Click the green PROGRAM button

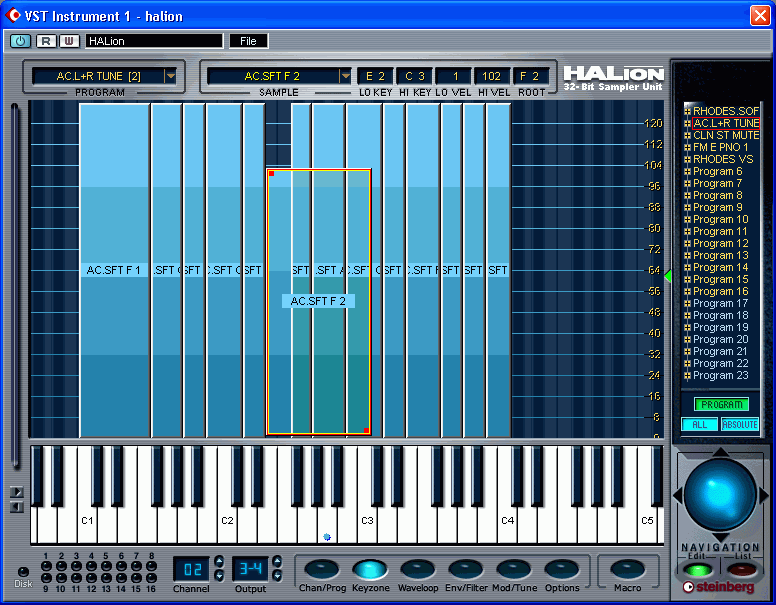[x=722, y=404]
